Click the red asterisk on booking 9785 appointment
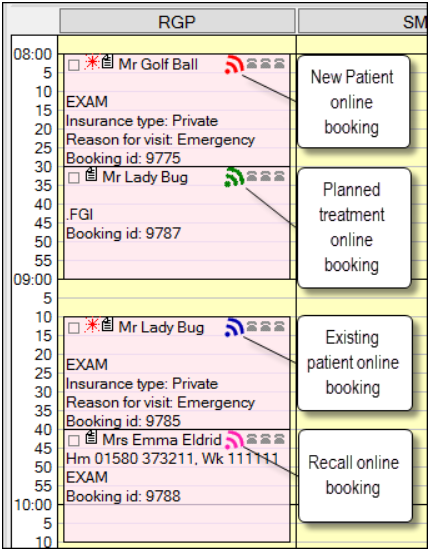The image size is (430, 552). [x=93, y=325]
